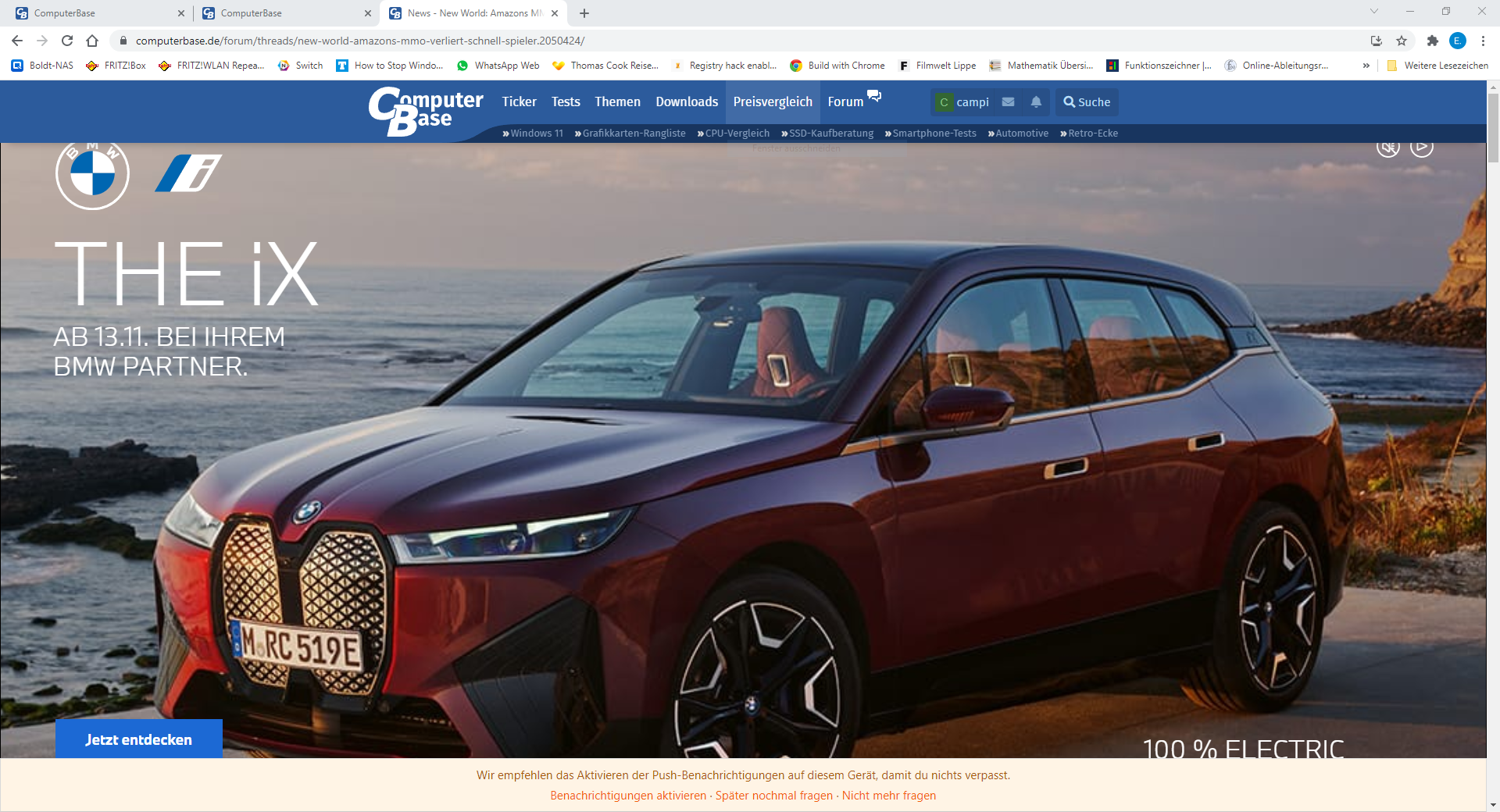Open the Chrome extensions puzzle icon

1432,41
